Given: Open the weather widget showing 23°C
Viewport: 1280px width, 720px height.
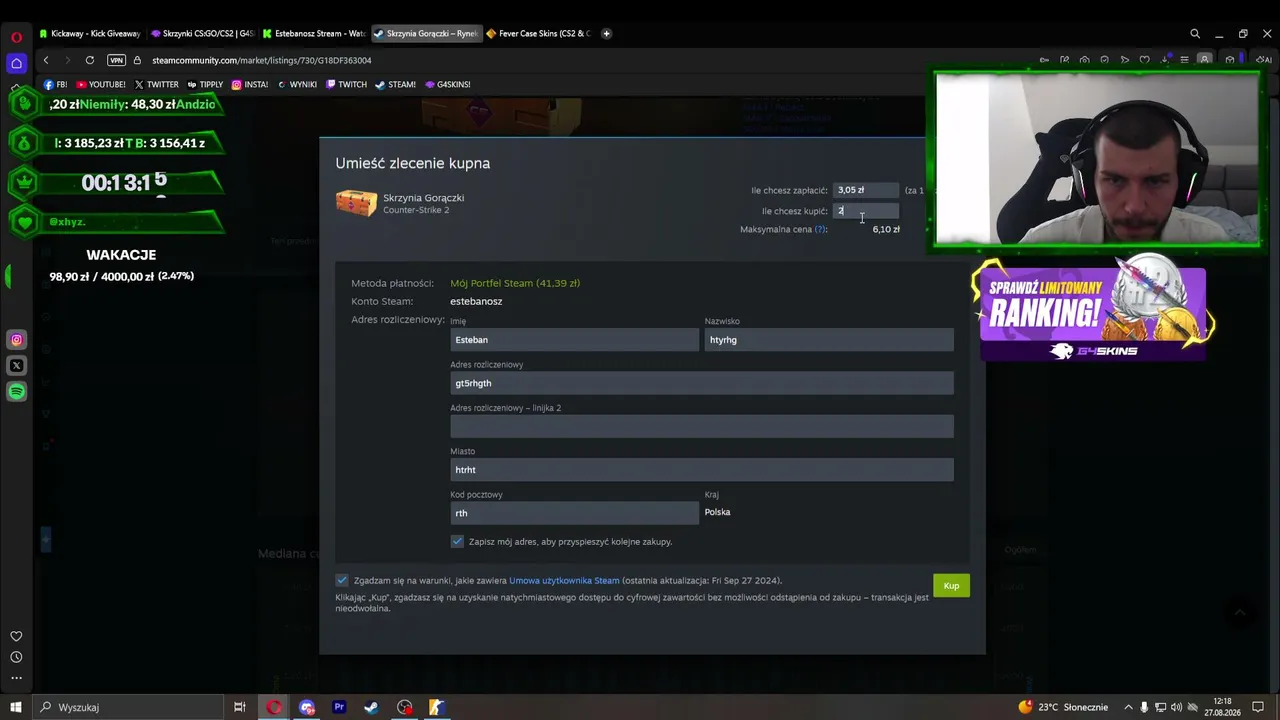Looking at the screenshot, I should point(1062,707).
